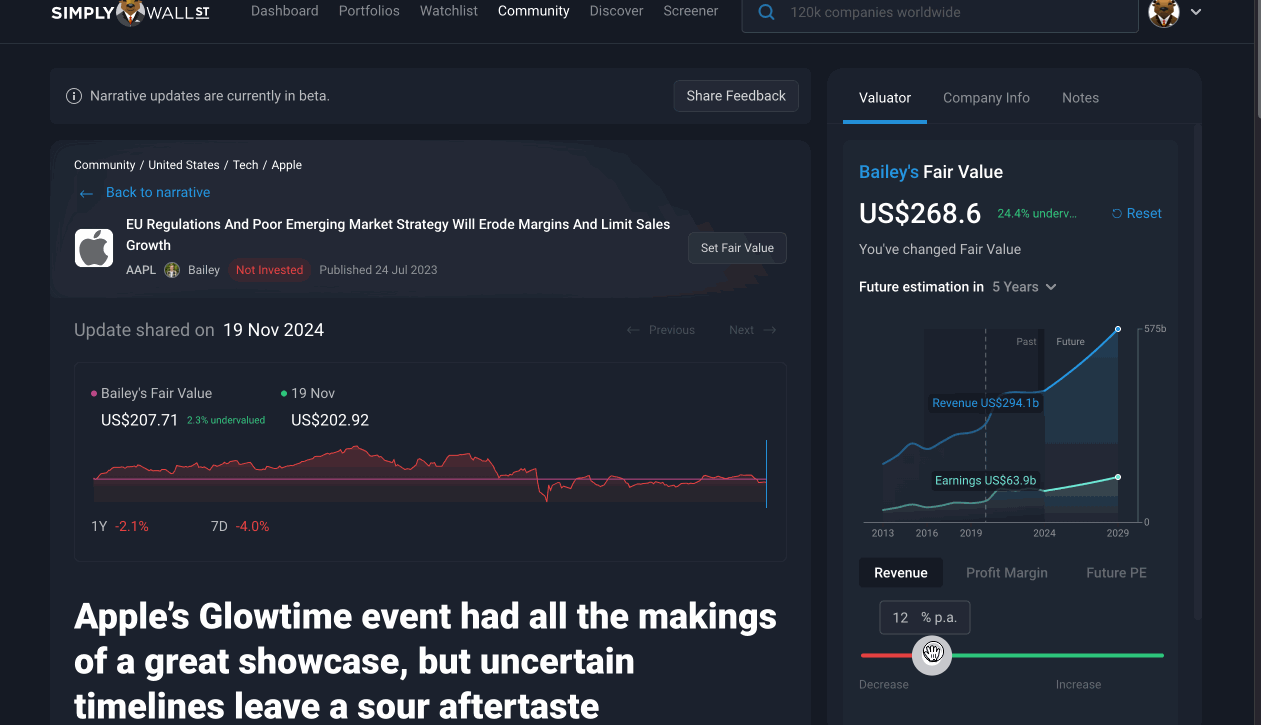The width and height of the screenshot is (1261, 725).
Task: Open the Community section
Action: tap(534, 11)
